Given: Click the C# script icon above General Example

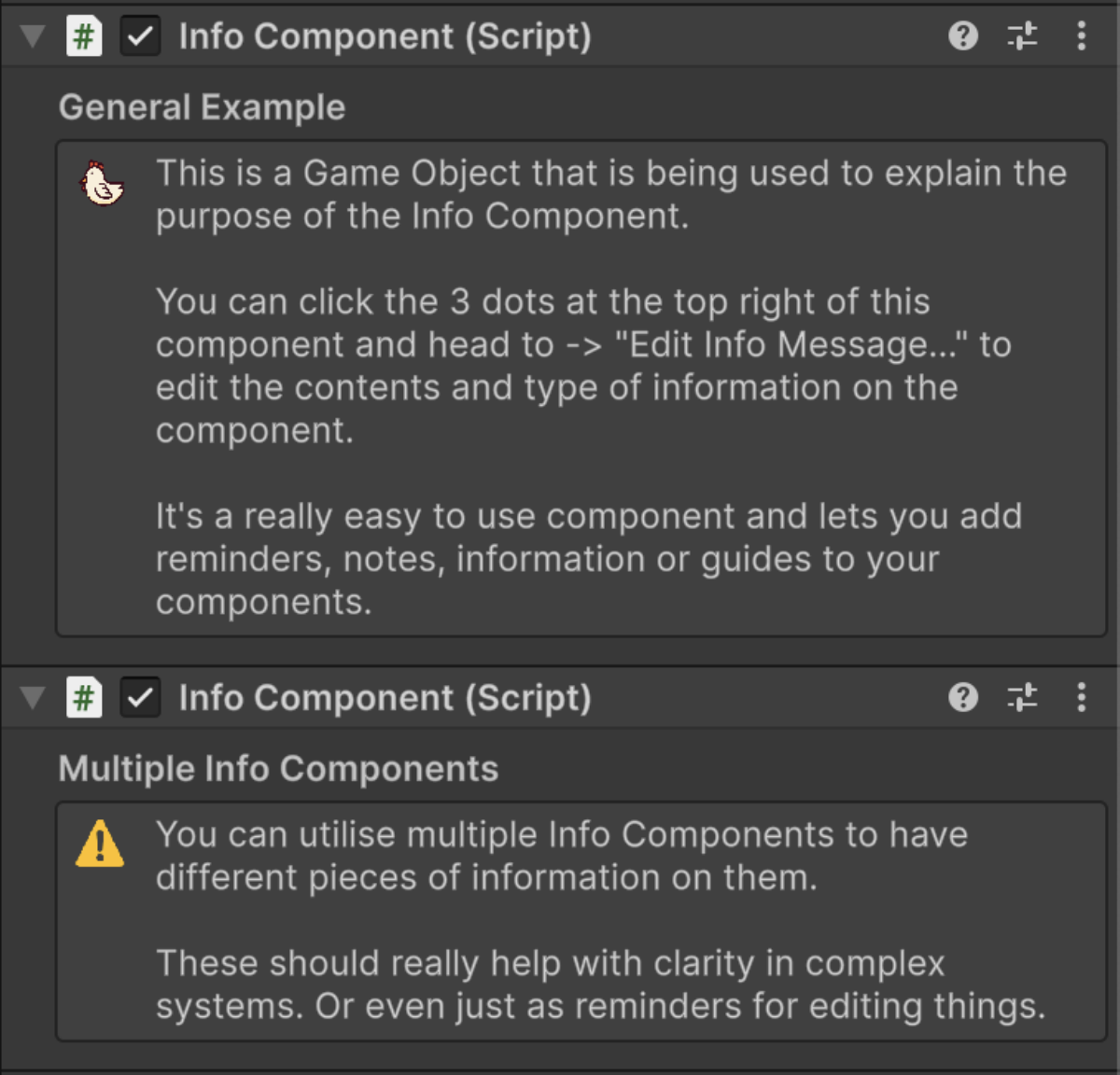Looking at the screenshot, I should pos(84,36).
